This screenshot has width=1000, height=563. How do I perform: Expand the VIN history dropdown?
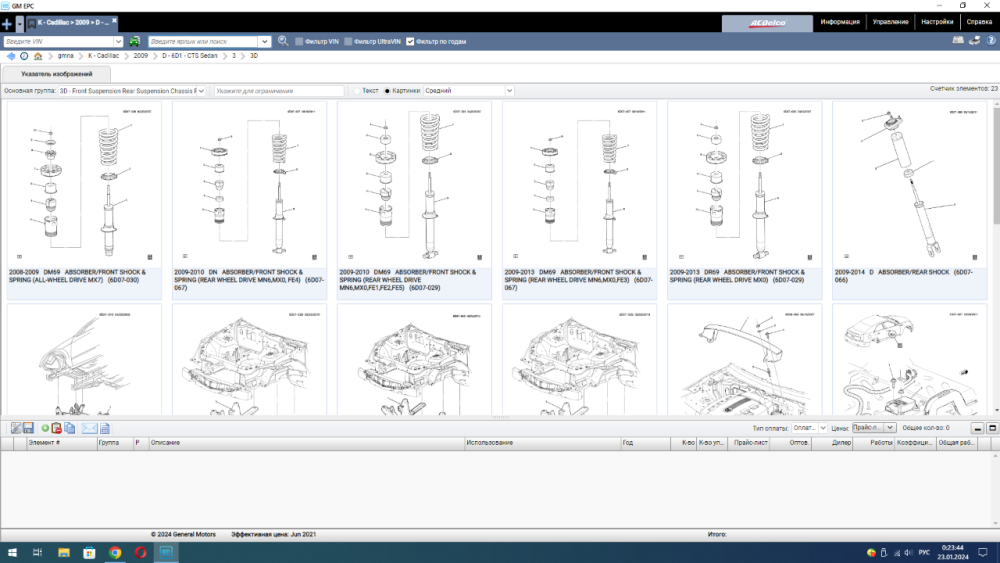coord(119,41)
